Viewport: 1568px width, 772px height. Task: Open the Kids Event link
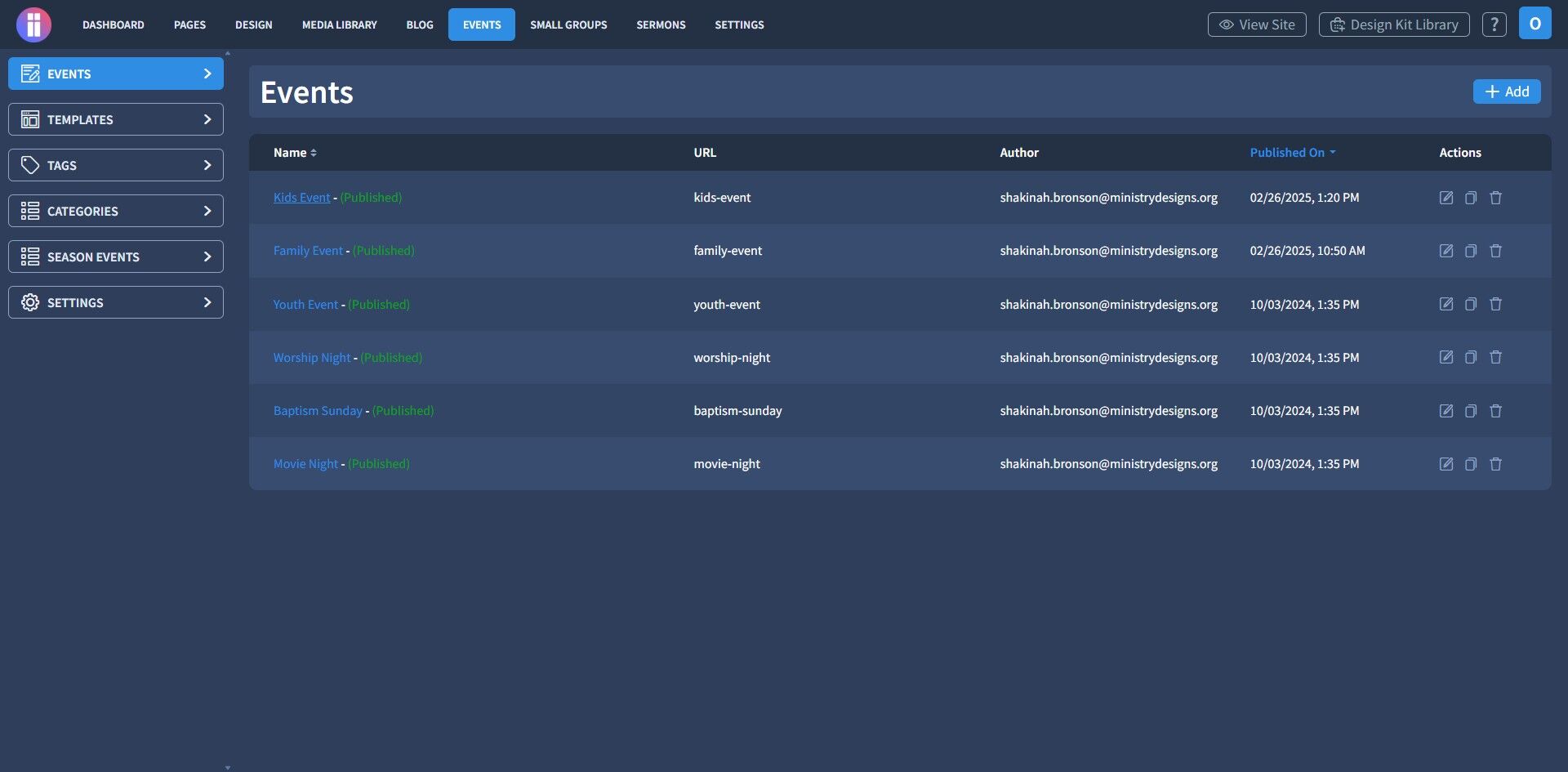pos(301,198)
